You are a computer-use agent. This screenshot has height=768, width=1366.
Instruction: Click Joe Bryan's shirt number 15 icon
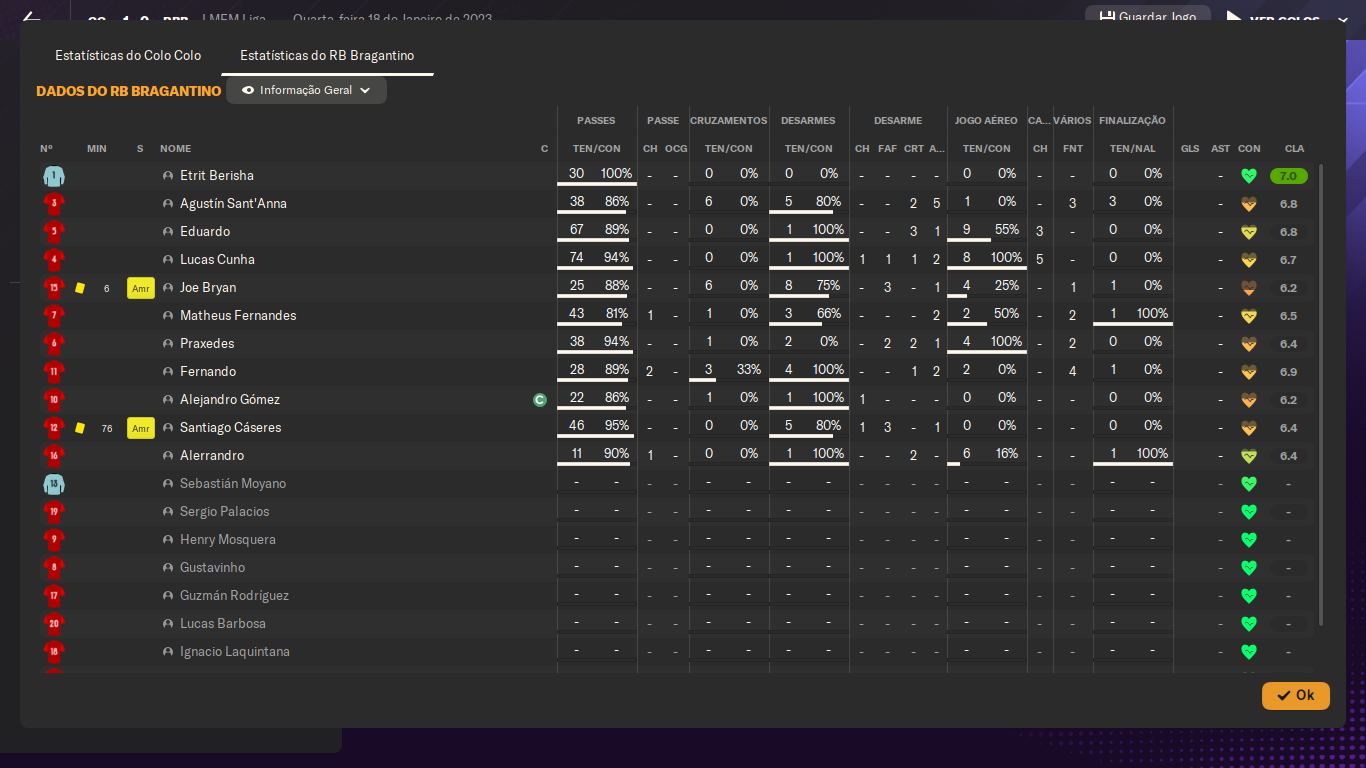coord(54,288)
